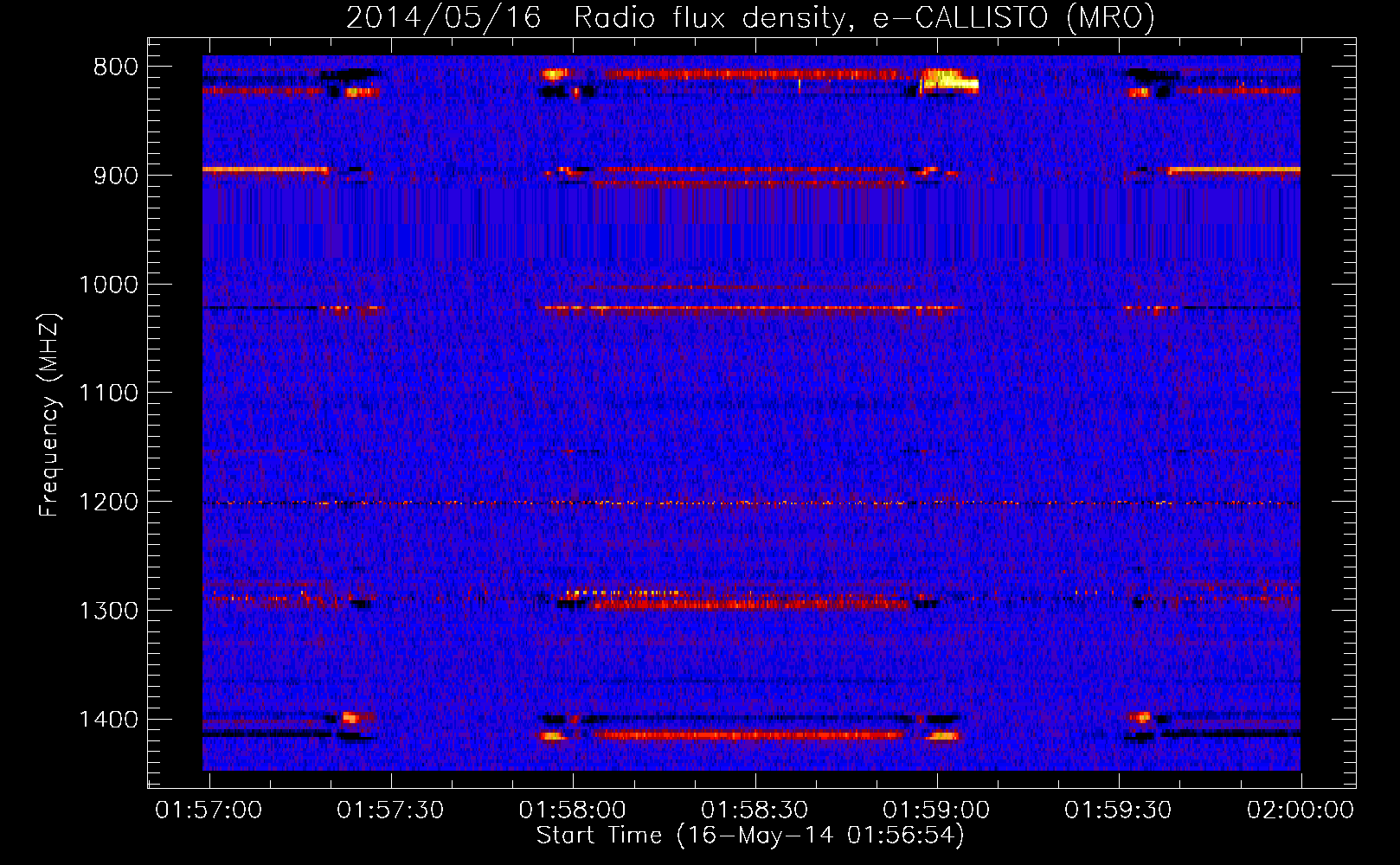Screen dimensions: 1400x865
Task: Click the plot title '2014/05/16 Radio flux density'
Action: [x=594, y=17]
